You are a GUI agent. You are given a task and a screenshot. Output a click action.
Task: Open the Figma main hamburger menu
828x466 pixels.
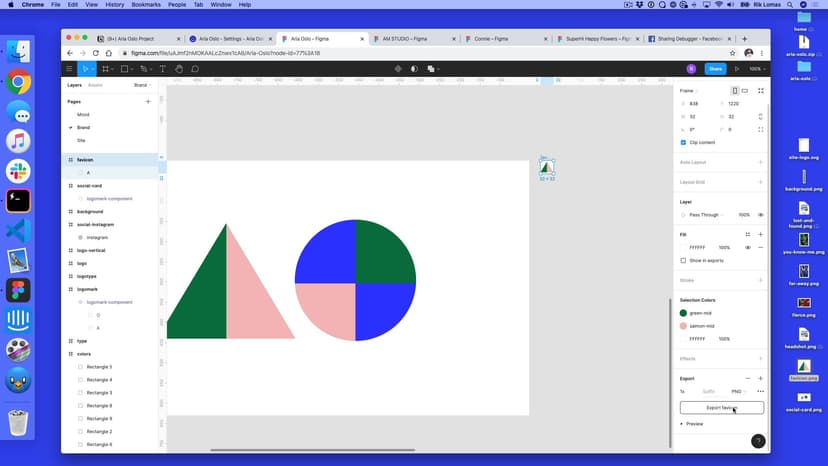69,69
